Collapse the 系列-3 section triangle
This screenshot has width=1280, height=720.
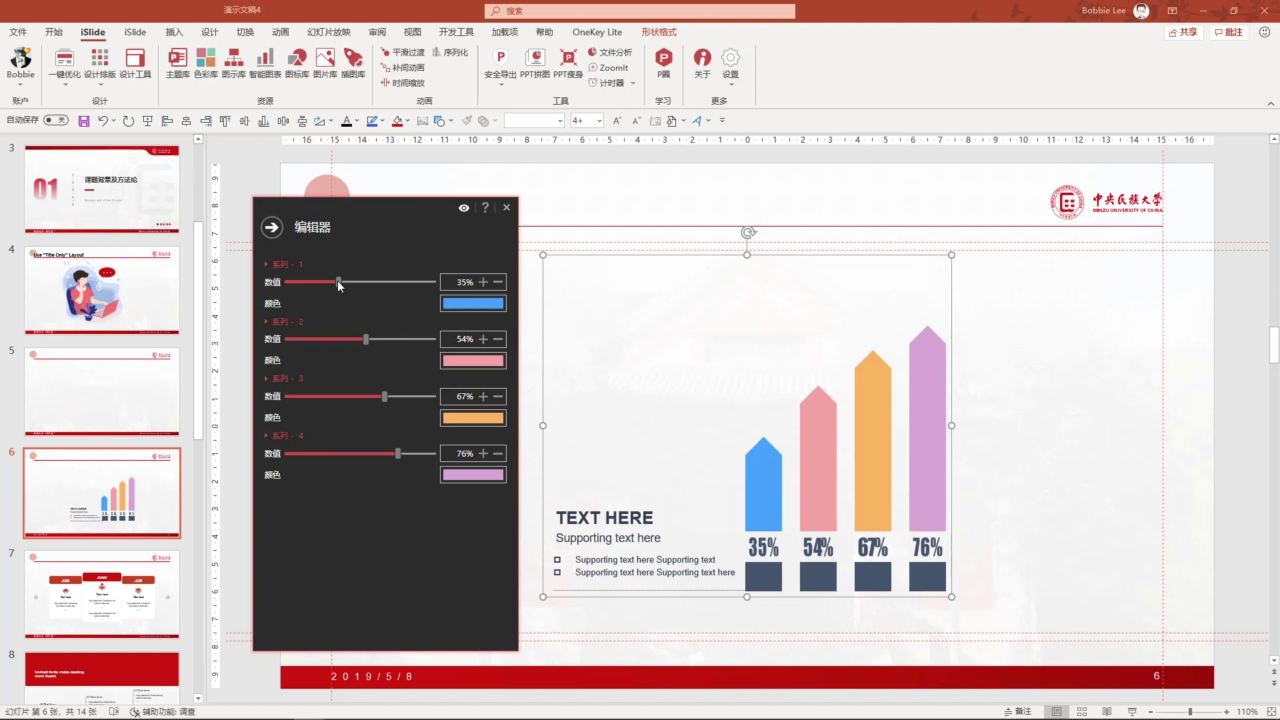(266, 379)
